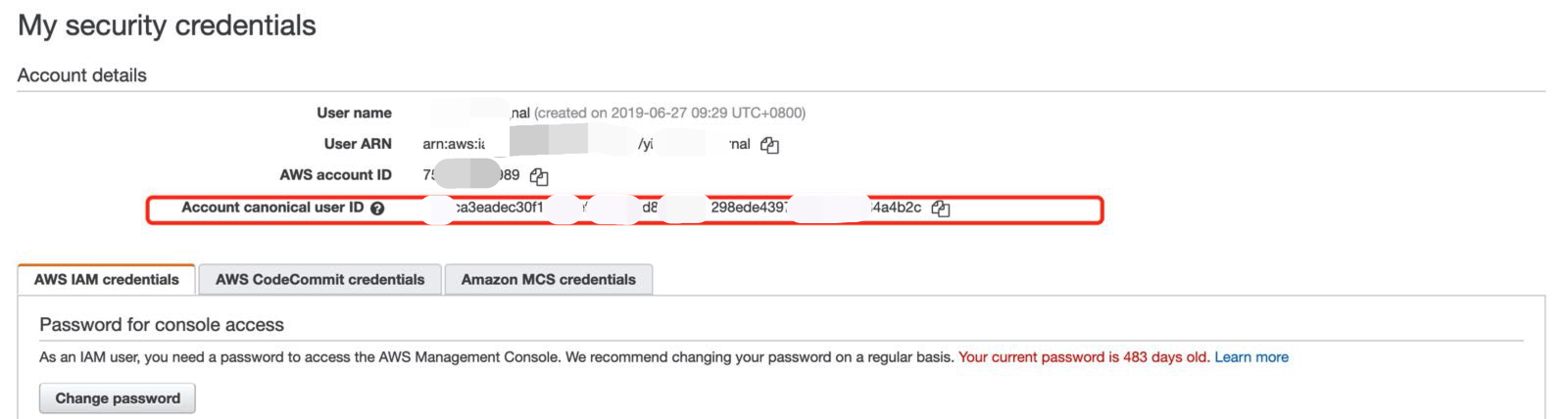The width and height of the screenshot is (1568, 419).
Task: Click the user creation date text
Action: click(670, 113)
